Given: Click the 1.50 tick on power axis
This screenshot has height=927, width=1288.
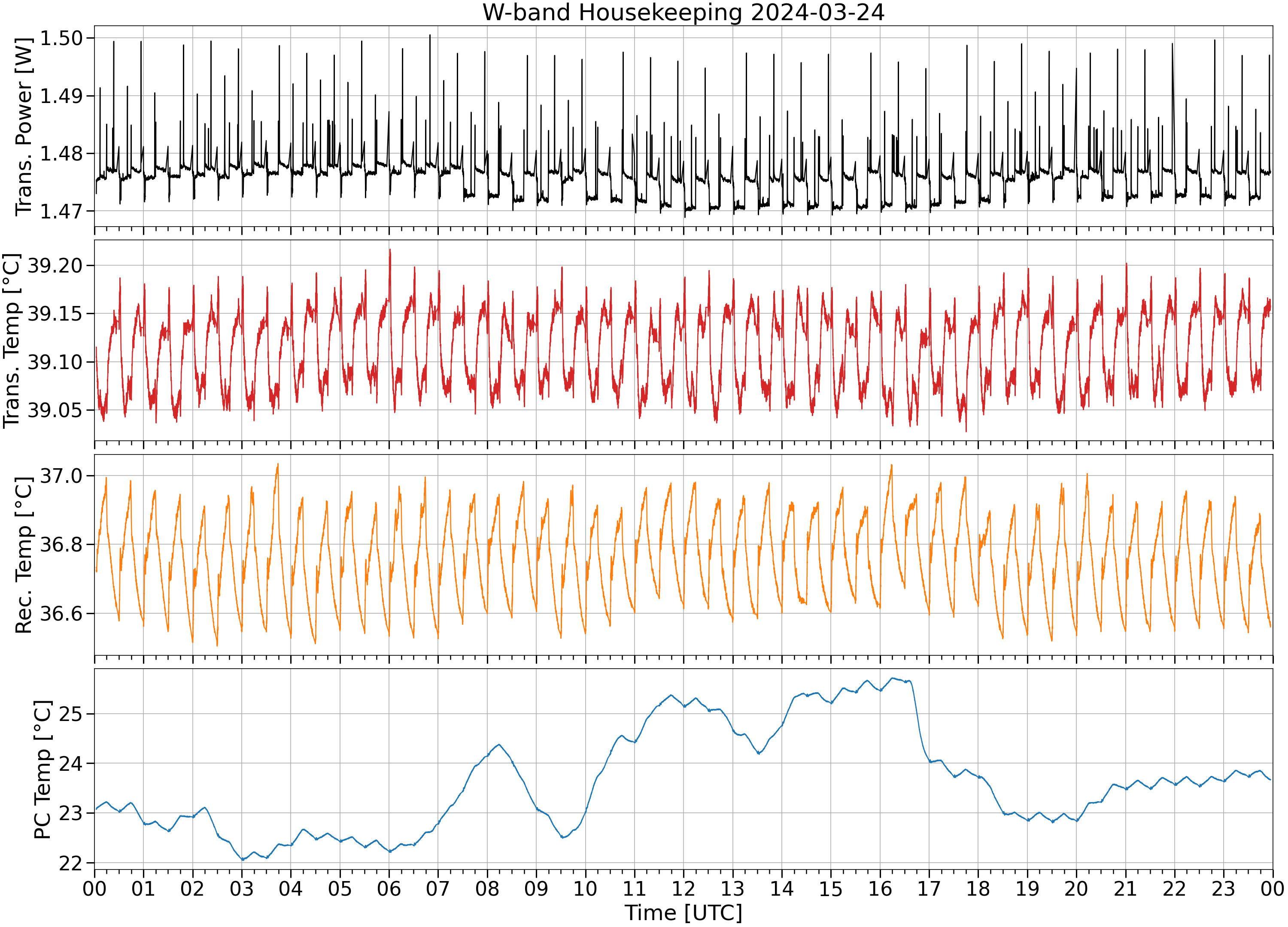Looking at the screenshot, I should click(61, 38).
